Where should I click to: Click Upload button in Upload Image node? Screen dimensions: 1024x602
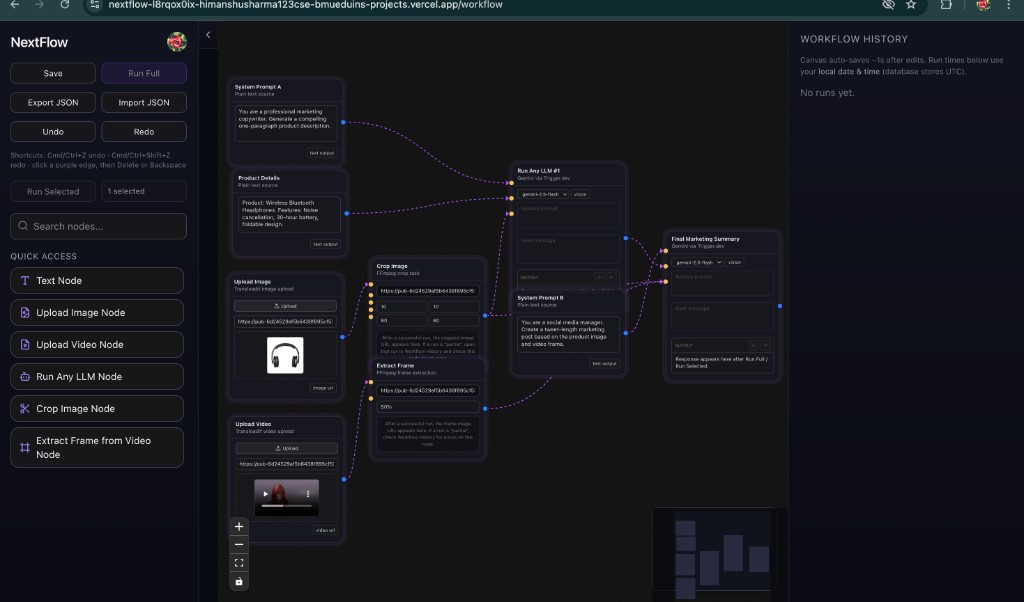[x=285, y=306]
